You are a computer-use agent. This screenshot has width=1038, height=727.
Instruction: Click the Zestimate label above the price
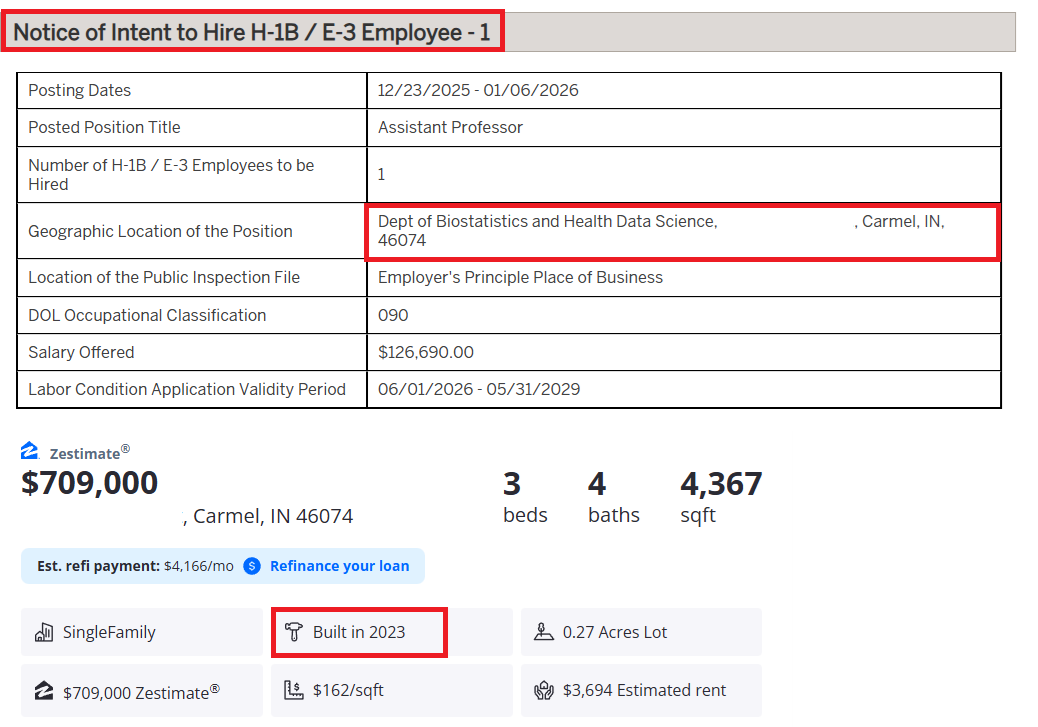[89, 452]
